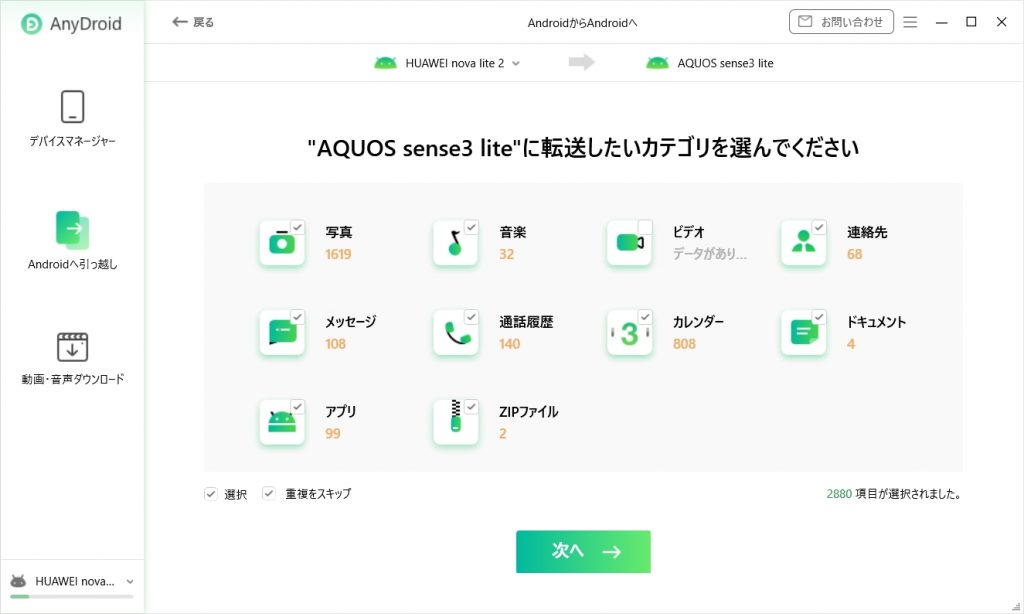Screen dimensions: 1024x614
Task: Click the bottom-left HUAWEI device icon
Action: (18, 581)
